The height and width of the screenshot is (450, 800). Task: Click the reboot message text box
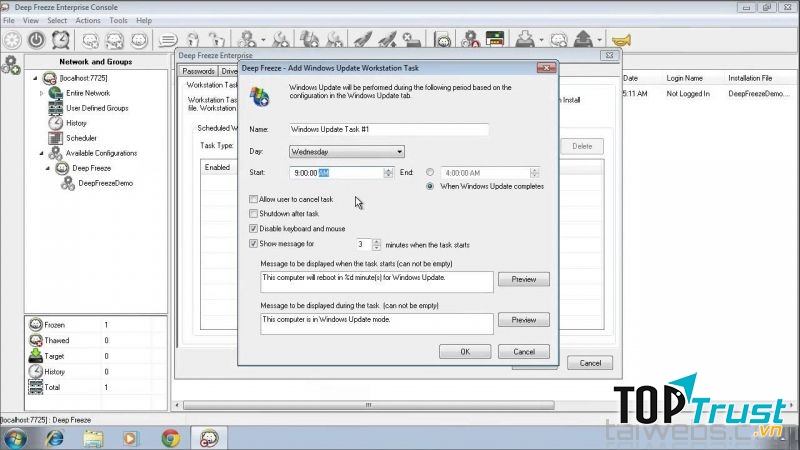coord(377,282)
